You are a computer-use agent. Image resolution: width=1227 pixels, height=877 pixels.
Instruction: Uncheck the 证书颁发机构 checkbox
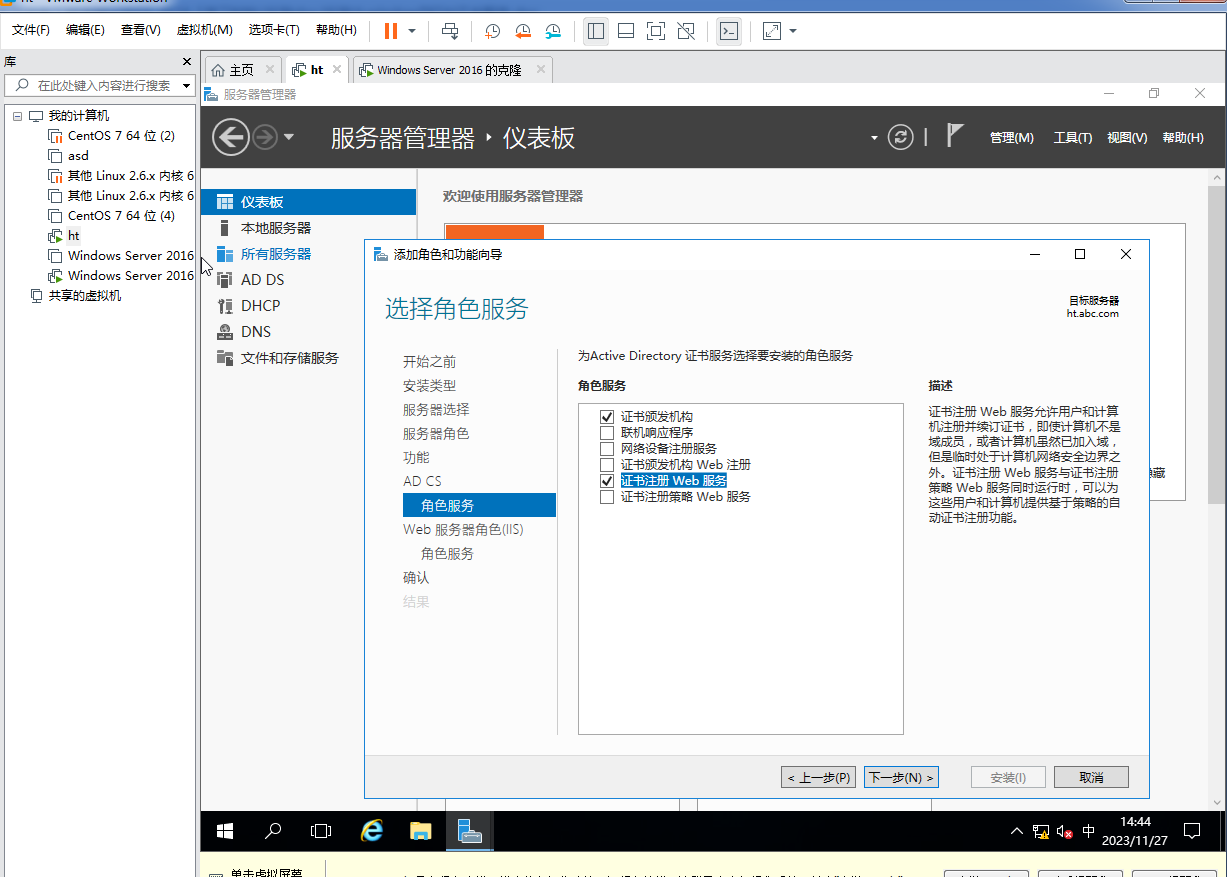(607, 416)
